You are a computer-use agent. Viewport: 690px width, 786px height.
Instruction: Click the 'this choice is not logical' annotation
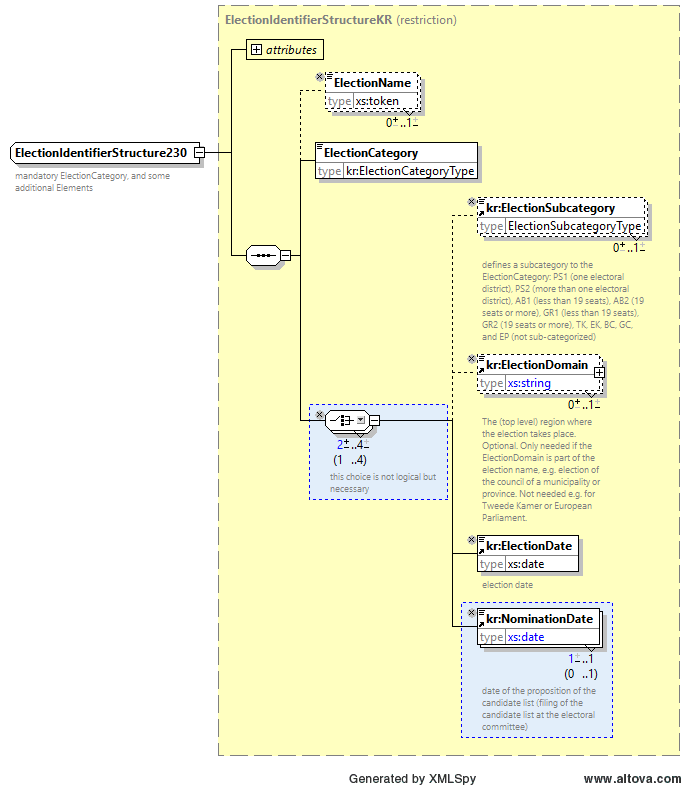(x=383, y=483)
